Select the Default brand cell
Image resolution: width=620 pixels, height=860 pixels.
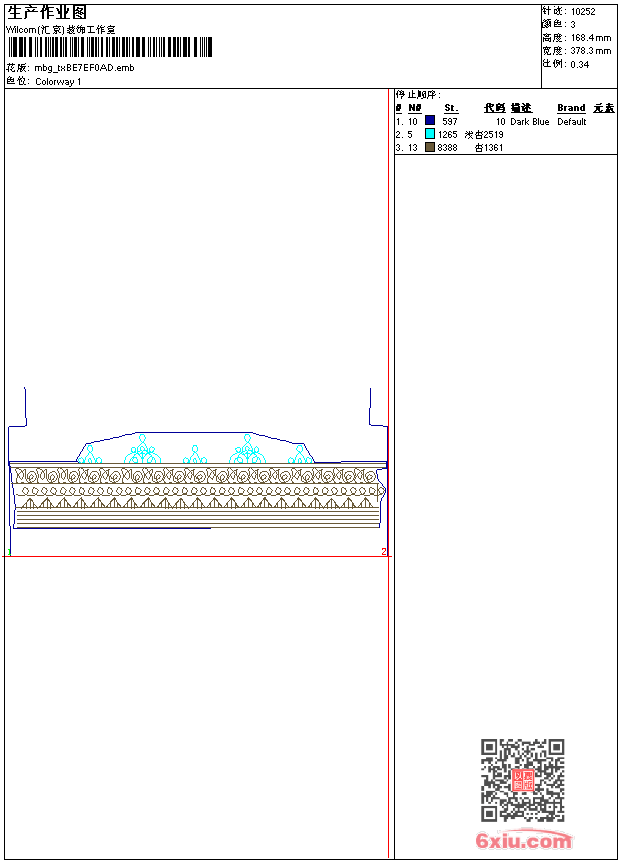(572, 122)
